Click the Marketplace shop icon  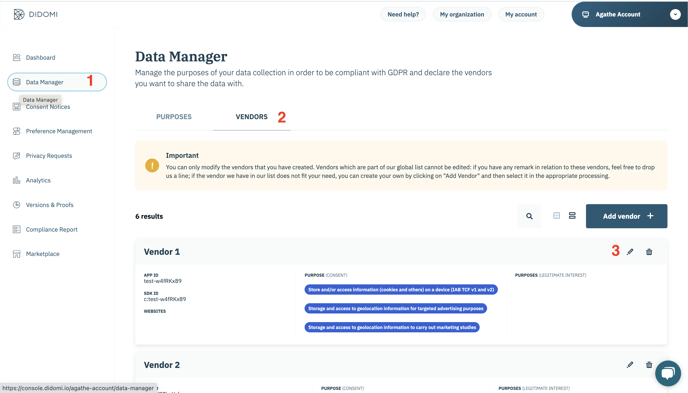tap(17, 254)
